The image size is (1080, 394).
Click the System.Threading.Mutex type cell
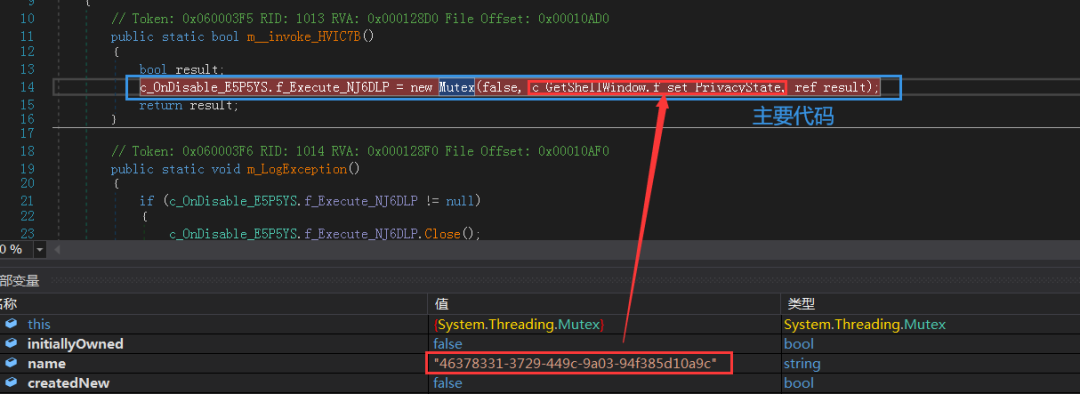(x=864, y=324)
